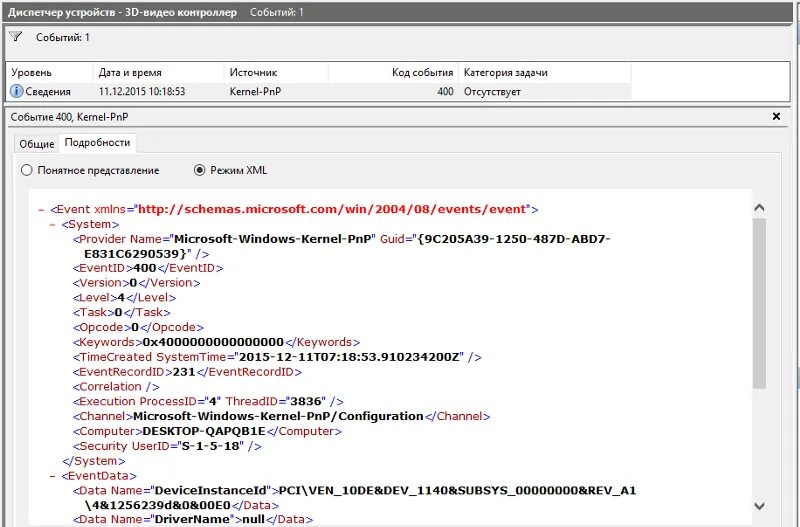Viewport: 800px width, 527px height.
Task: Click the Событие 400, Kernel-PnP header
Action: coord(69,117)
